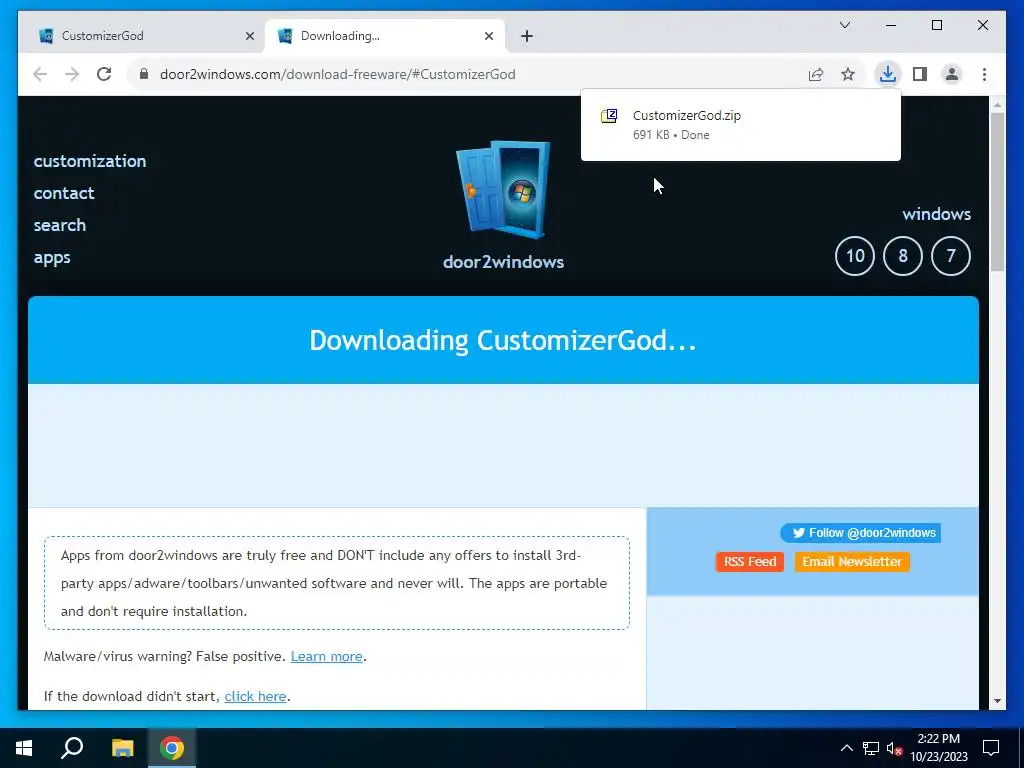Screen dimensions: 1024x768
Task: Click the muted volume tray icon
Action: pyautogui.click(x=894, y=748)
